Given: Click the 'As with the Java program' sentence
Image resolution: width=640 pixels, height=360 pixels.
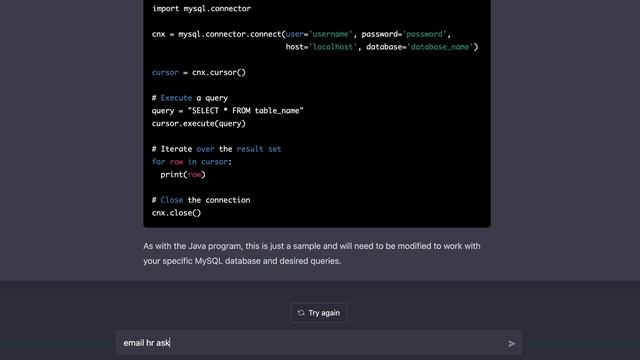Looking at the screenshot, I should pyautogui.click(x=311, y=246).
